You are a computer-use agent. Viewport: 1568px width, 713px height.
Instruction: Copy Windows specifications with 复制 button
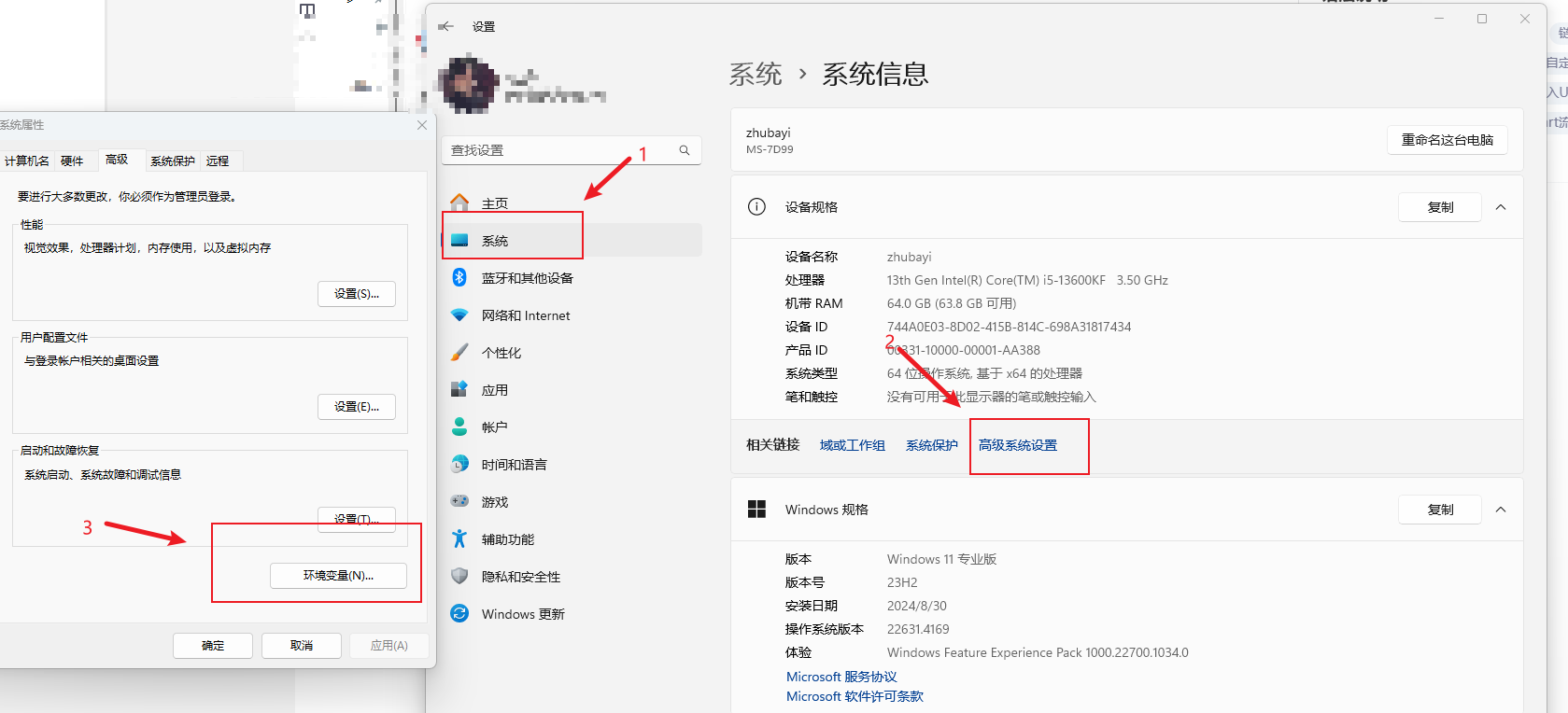[x=1440, y=510]
